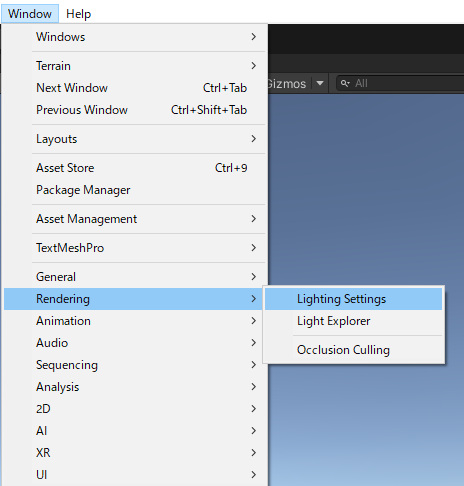Expand the UI submenu

pyautogui.click(x=134, y=475)
